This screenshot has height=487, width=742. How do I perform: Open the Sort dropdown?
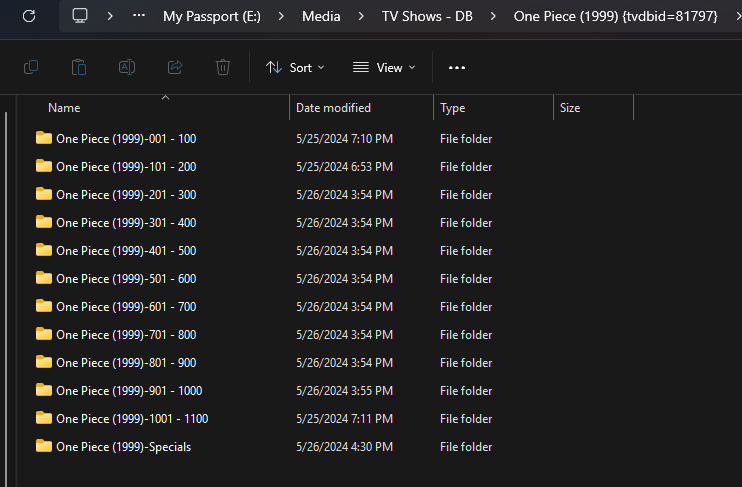[x=295, y=67]
